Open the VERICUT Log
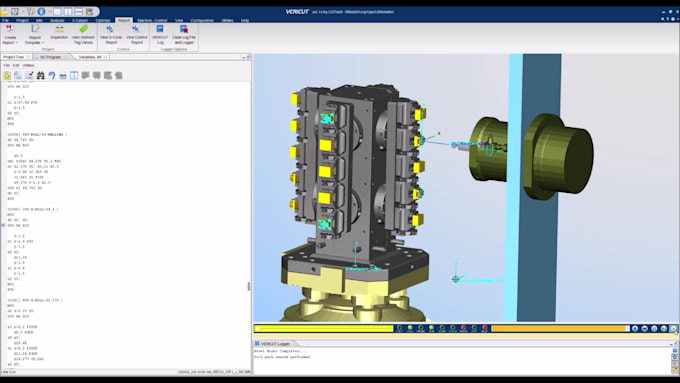 (x=160, y=34)
